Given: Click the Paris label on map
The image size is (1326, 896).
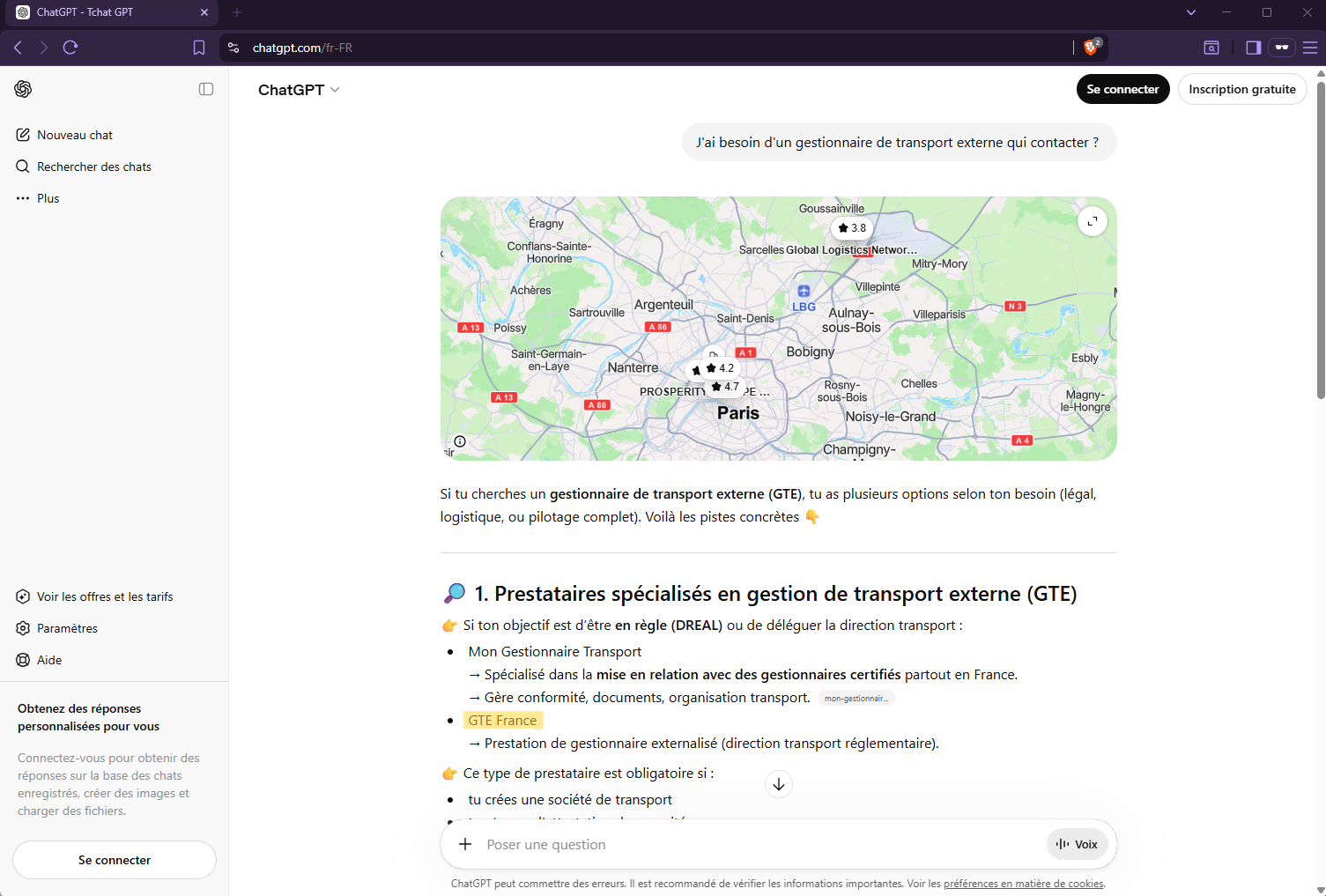Looking at the screenshot, I should pyautogui.click(x=738, y=413).
